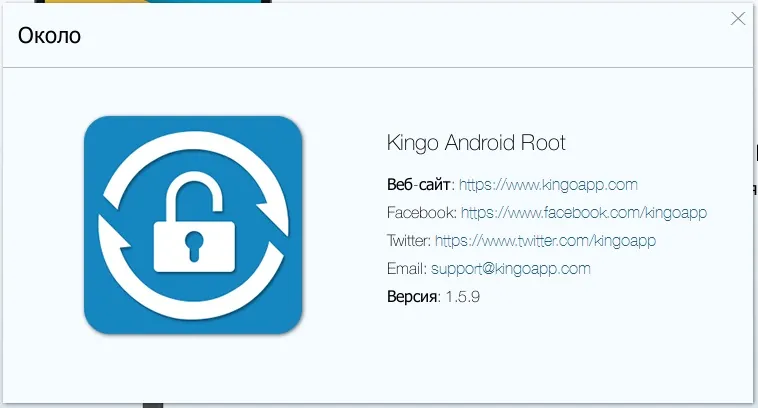Click the Email: label

[x=407, y=269]
